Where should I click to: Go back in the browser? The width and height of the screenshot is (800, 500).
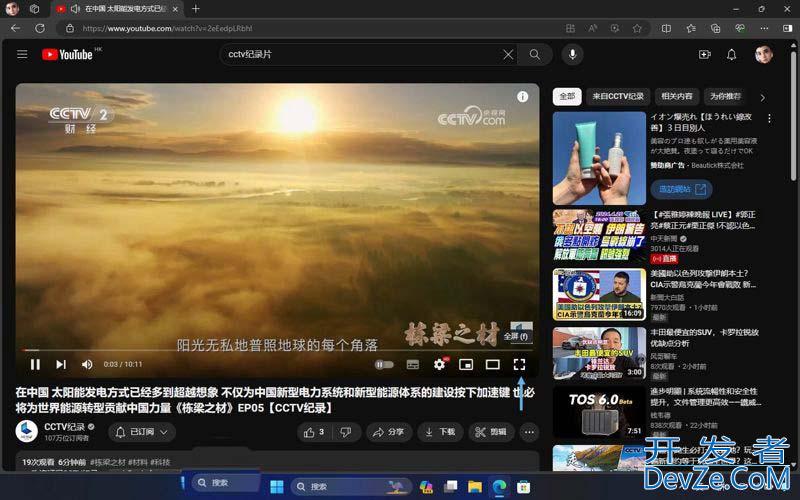click(x=15, y=28)
